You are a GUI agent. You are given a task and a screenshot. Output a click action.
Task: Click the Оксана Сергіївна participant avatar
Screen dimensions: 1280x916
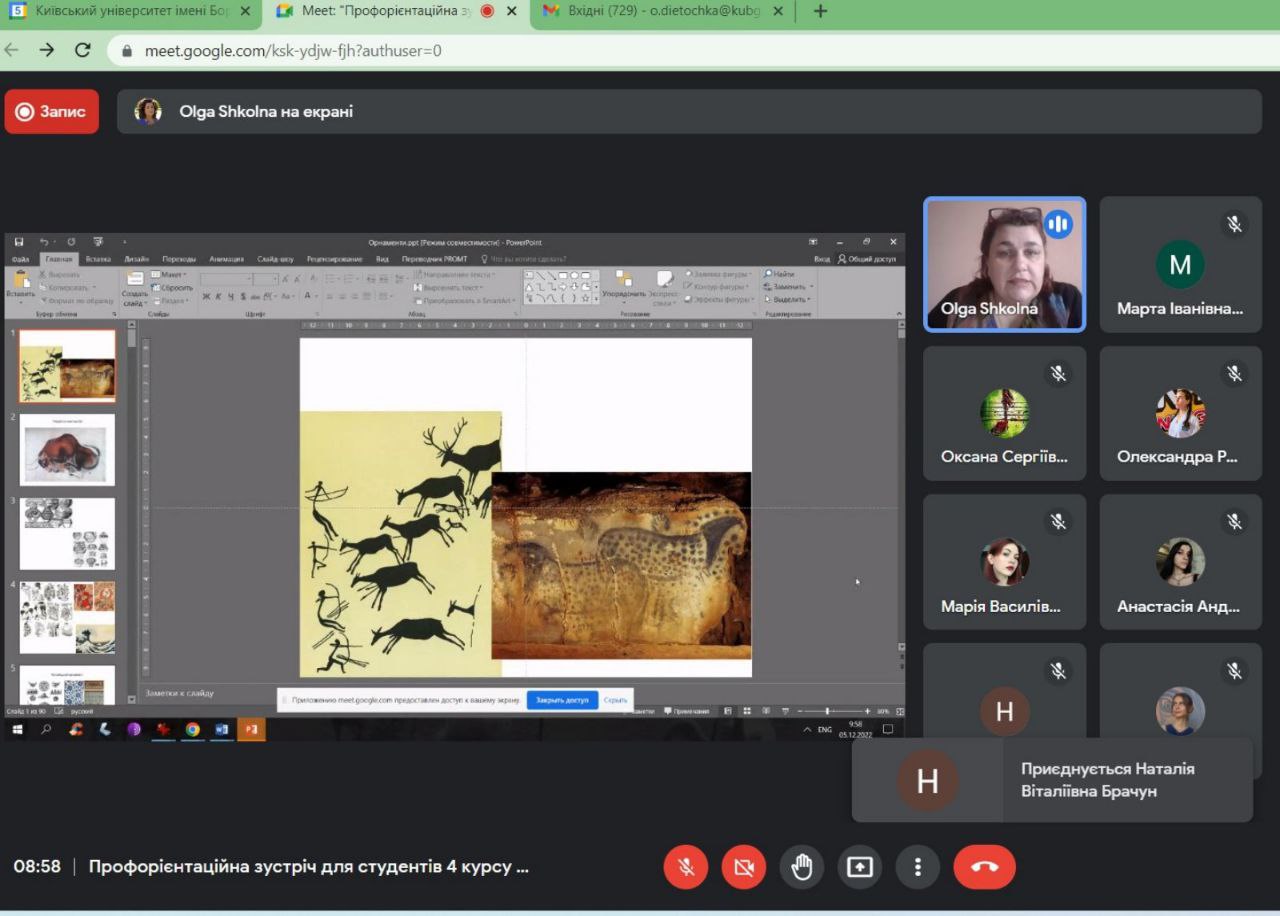click(x=1004, y=413)
